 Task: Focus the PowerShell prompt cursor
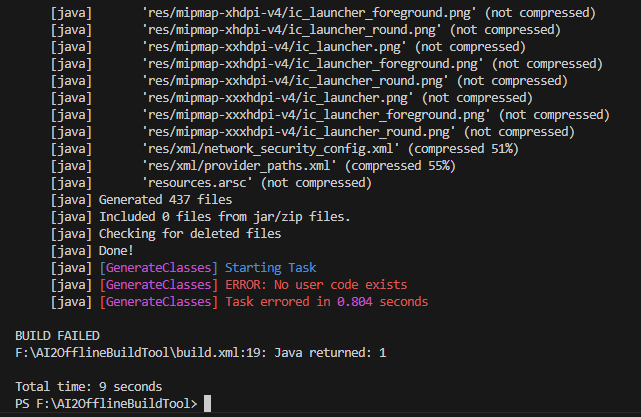click(207, 404)
